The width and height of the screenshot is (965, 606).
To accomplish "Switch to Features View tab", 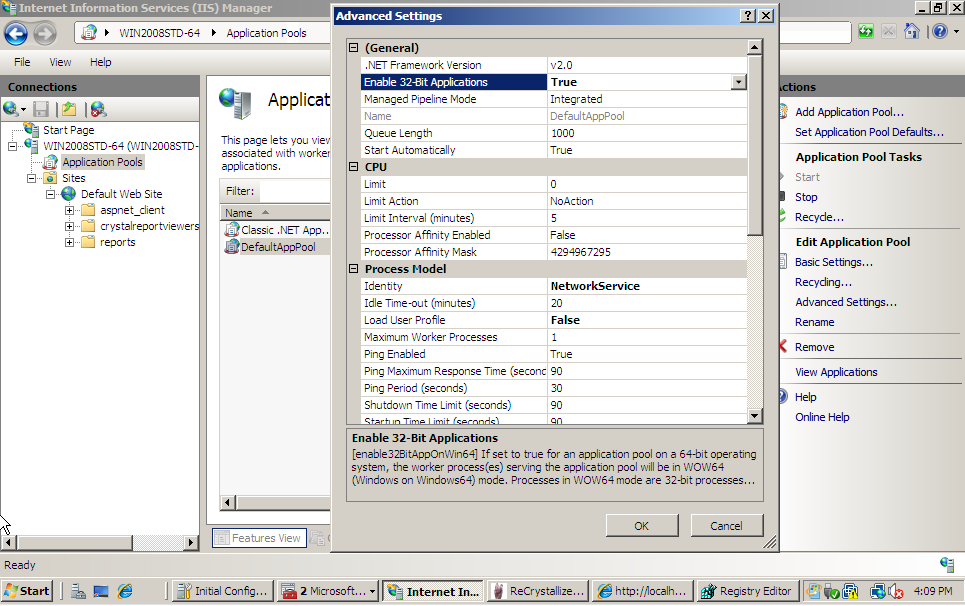I will pyautogui.click(x=260, y=538).
